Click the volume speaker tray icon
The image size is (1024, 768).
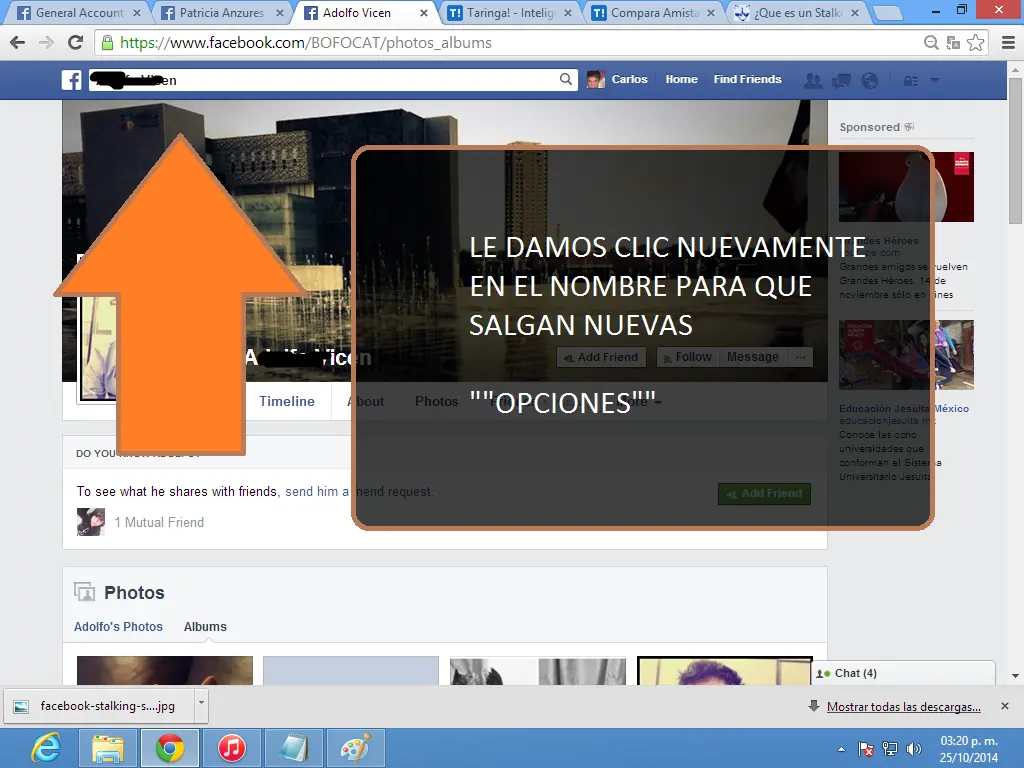(x=914, y=749)
